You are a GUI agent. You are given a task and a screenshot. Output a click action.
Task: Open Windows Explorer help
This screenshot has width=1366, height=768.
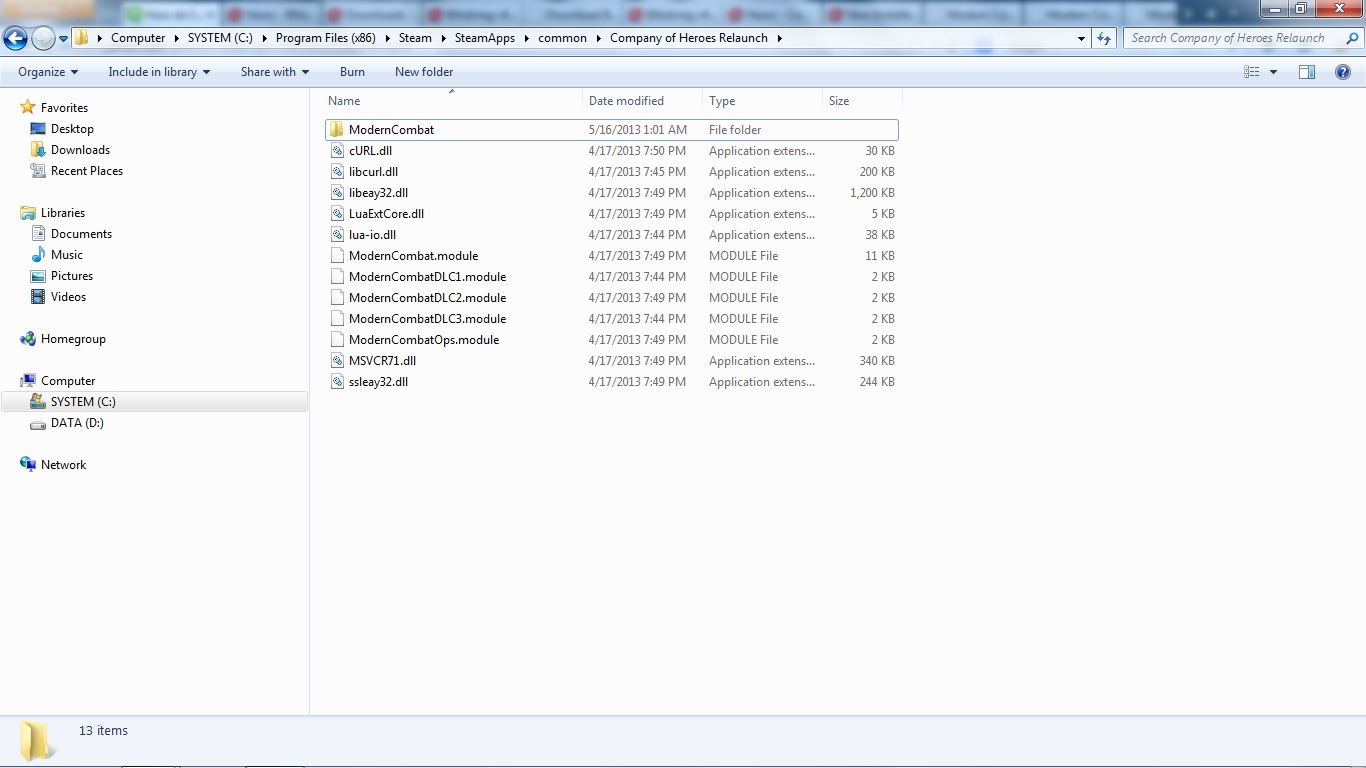(x=1343, y=72)
